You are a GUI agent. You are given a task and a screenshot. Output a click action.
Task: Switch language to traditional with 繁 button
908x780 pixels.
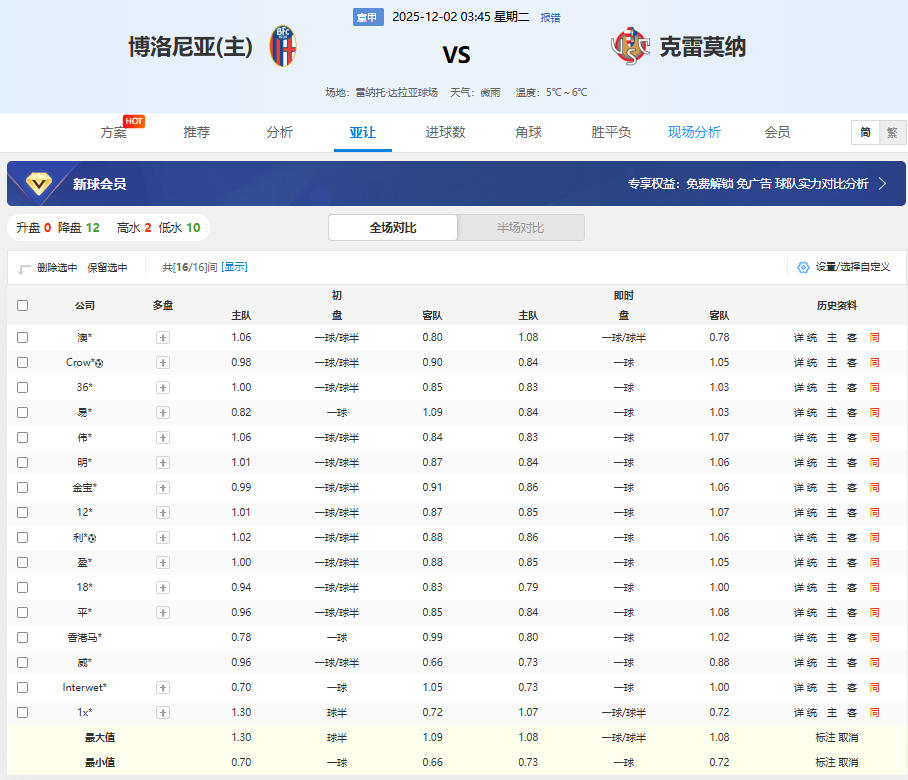[892, 132]
